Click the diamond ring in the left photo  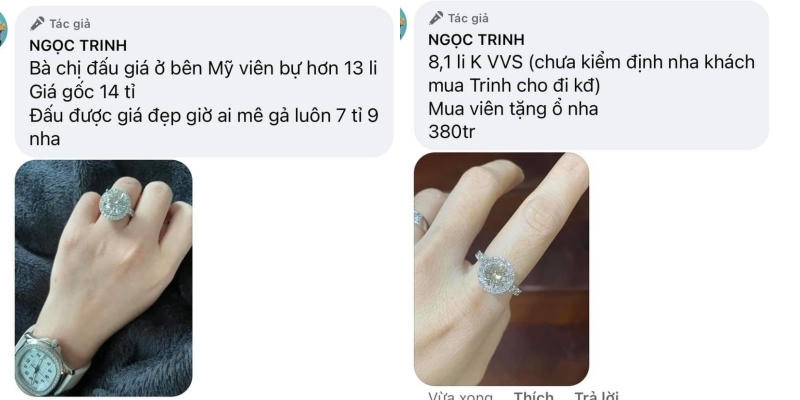(116, 204)
